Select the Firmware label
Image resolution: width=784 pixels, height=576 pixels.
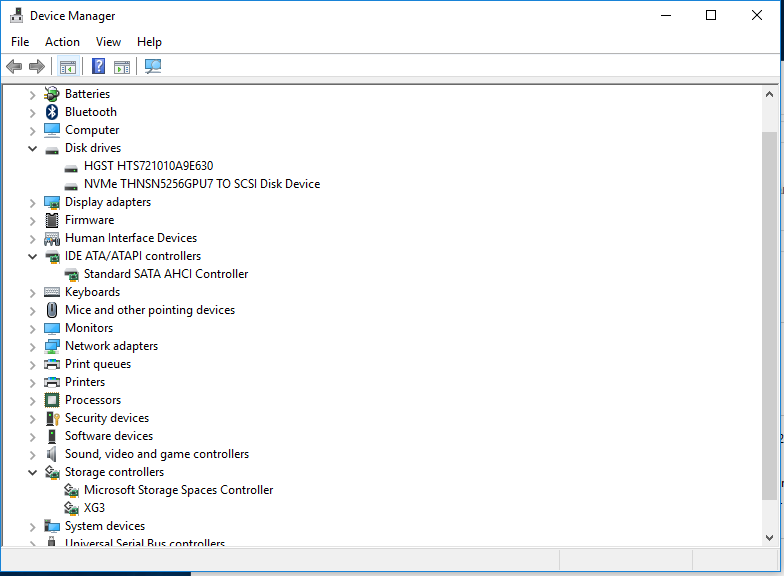coord(90,220)
